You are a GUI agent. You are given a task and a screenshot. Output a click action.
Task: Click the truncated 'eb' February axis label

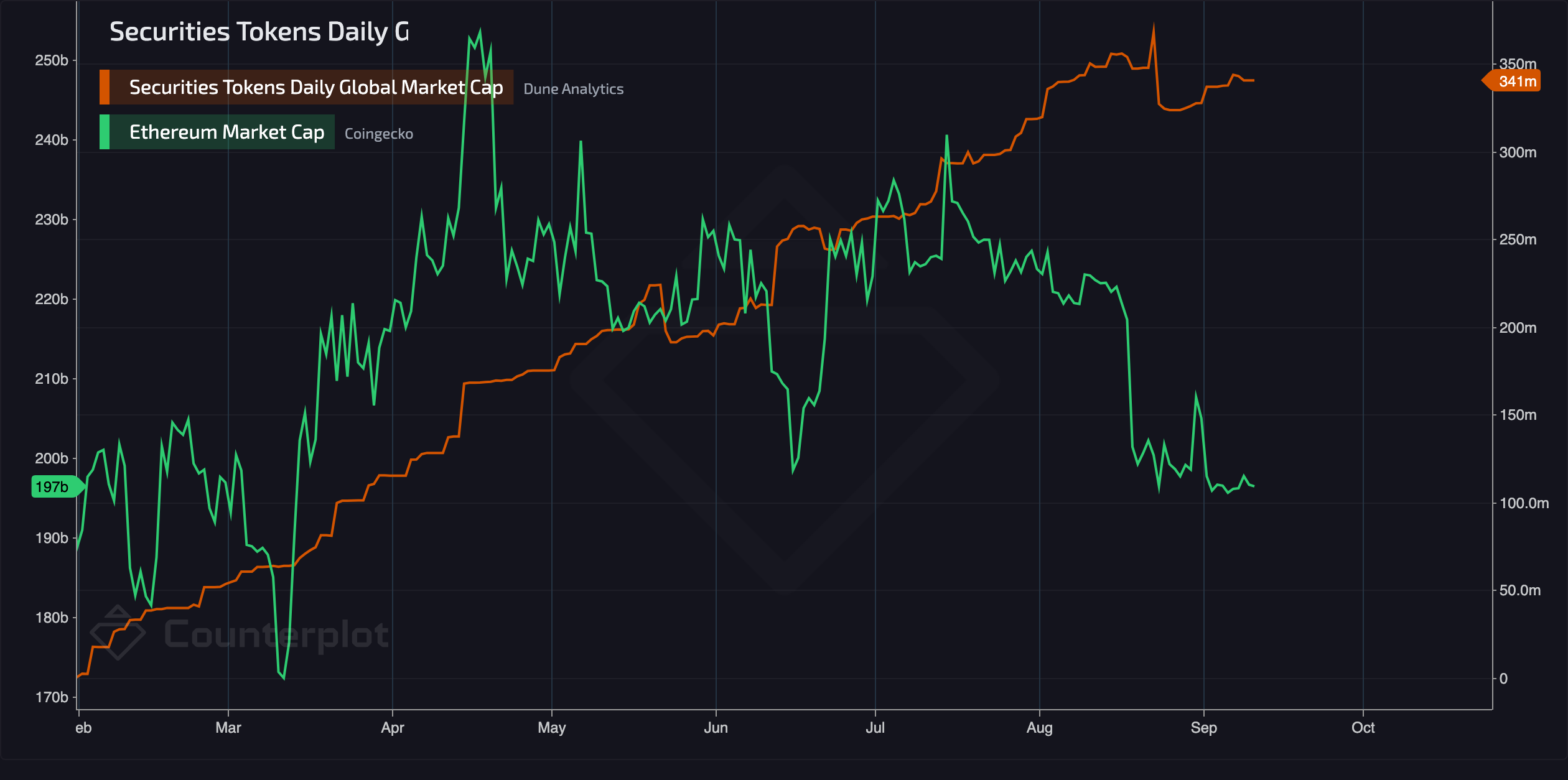tap(83, 728)
